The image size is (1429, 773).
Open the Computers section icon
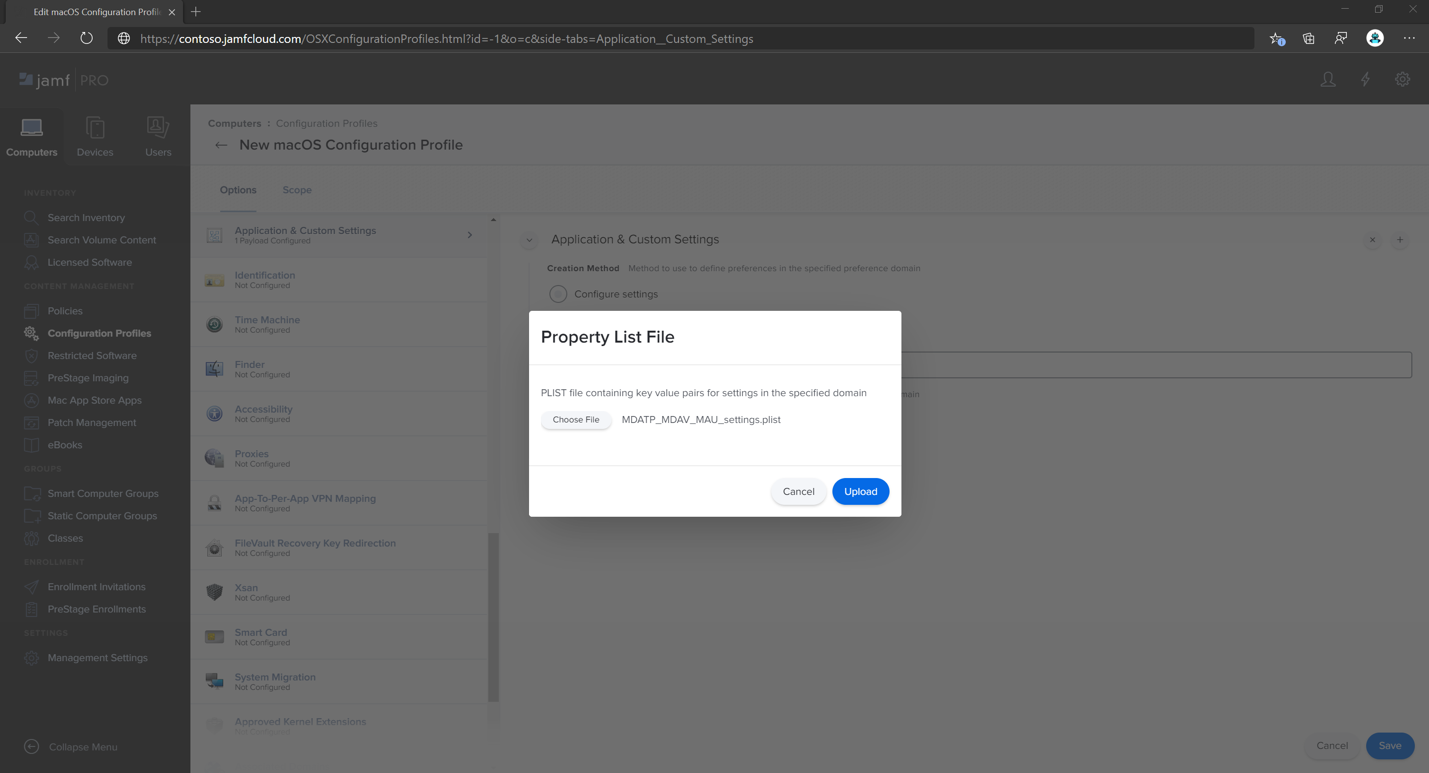[32, 128]
